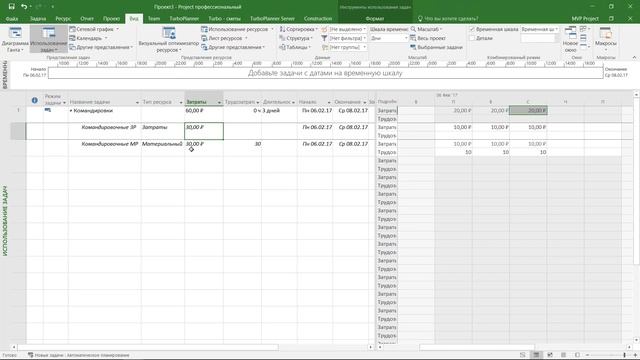Click the info indicator column header icon
This screenshot has width=640, height=360.
[x=35, y=100]
